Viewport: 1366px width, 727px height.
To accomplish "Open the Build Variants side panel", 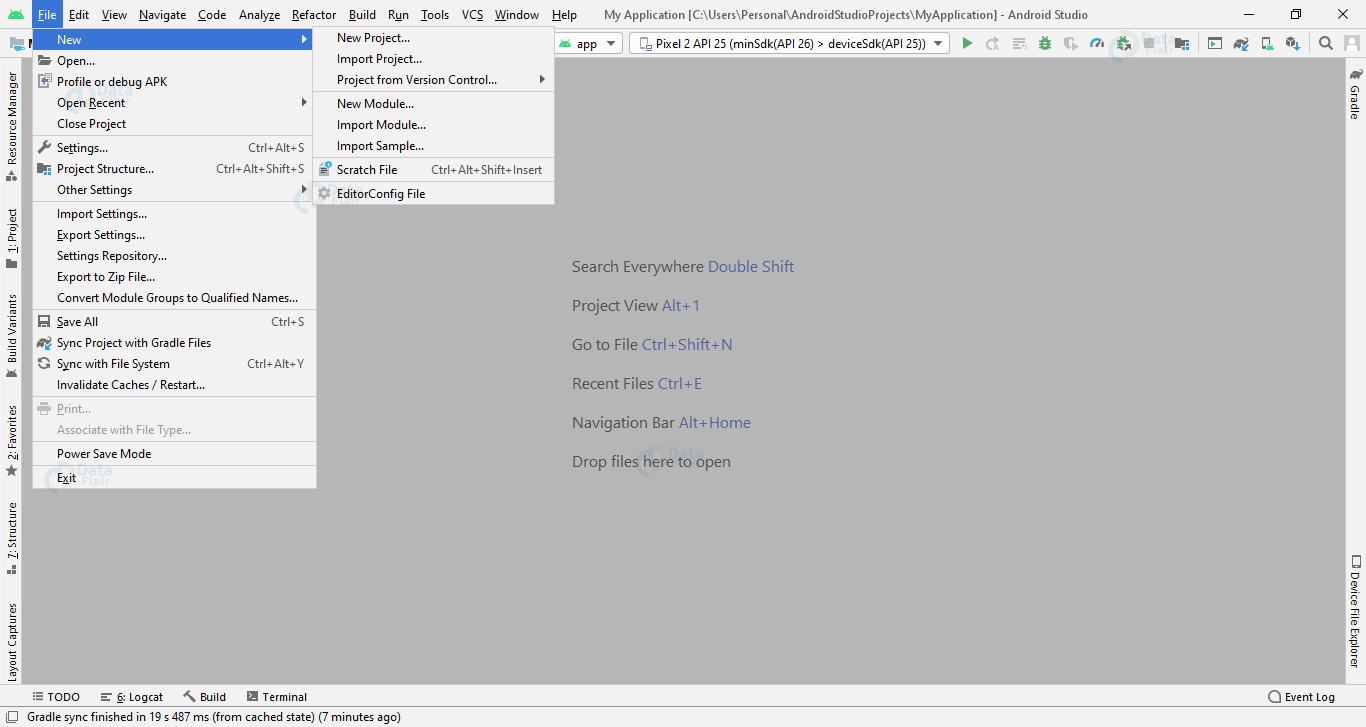I will pyautogui.click(x=12, y=336).
